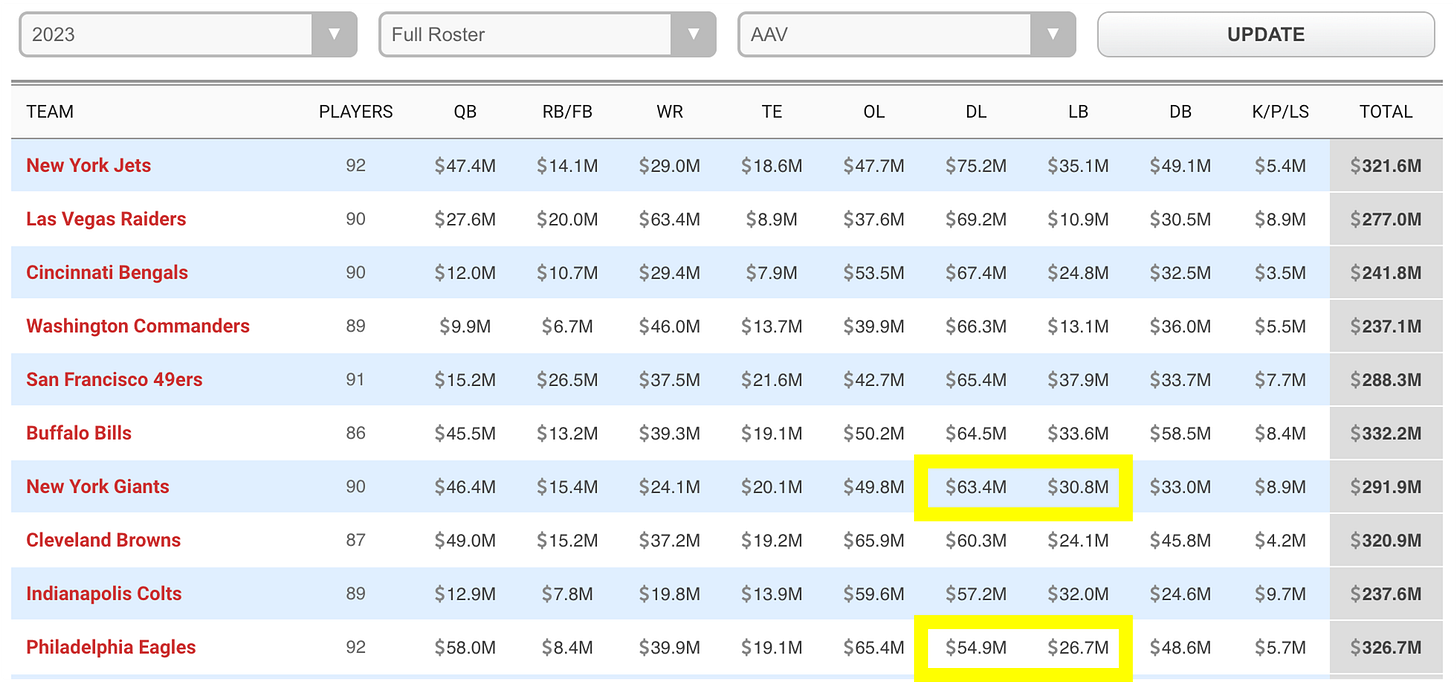Select Jets DL value $75.2M
This screenshot has width=1456, height=684.
976,166
